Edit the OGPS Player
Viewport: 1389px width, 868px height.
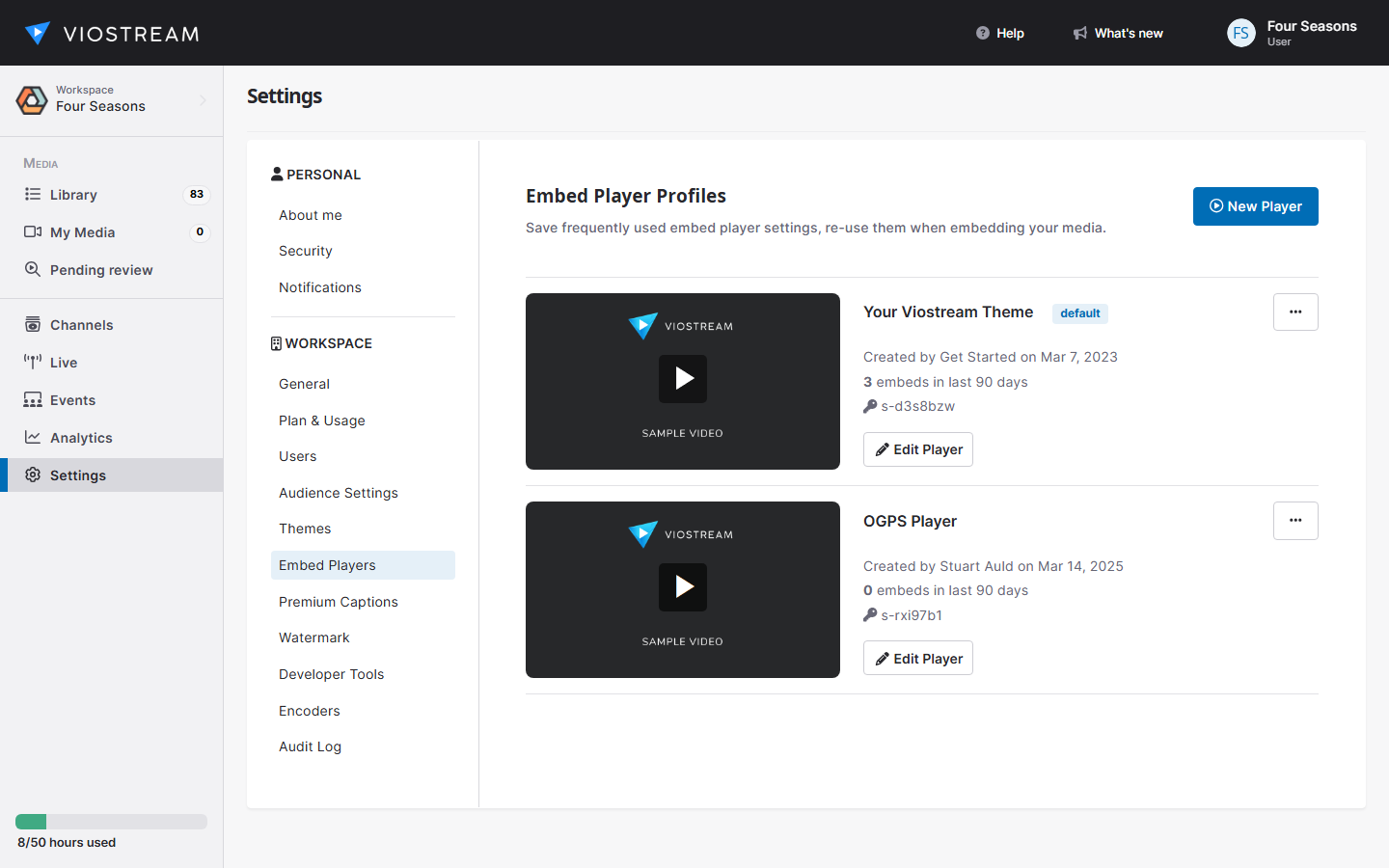(918, 659)
